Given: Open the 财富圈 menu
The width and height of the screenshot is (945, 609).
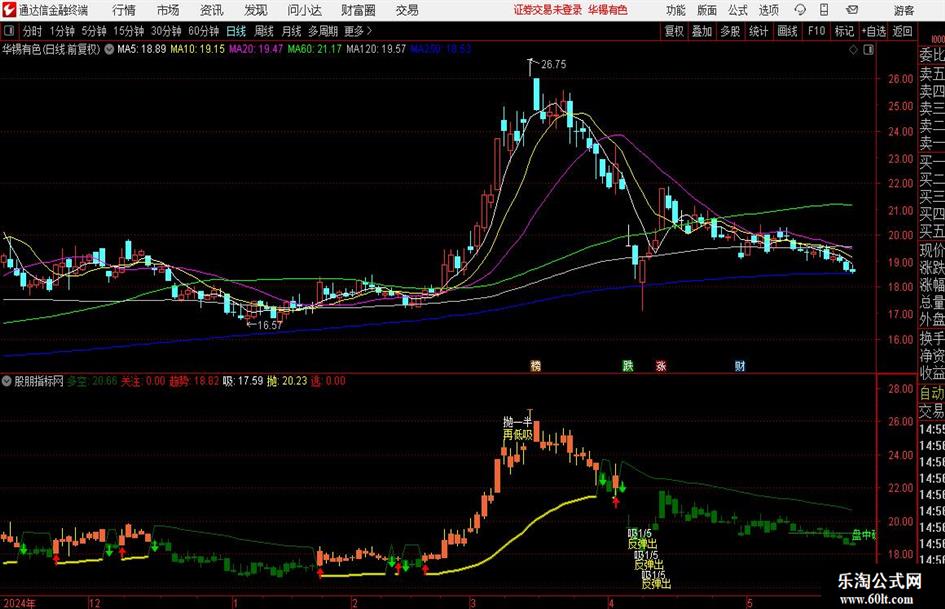Looking at the screenshot, I should point(358,10).
